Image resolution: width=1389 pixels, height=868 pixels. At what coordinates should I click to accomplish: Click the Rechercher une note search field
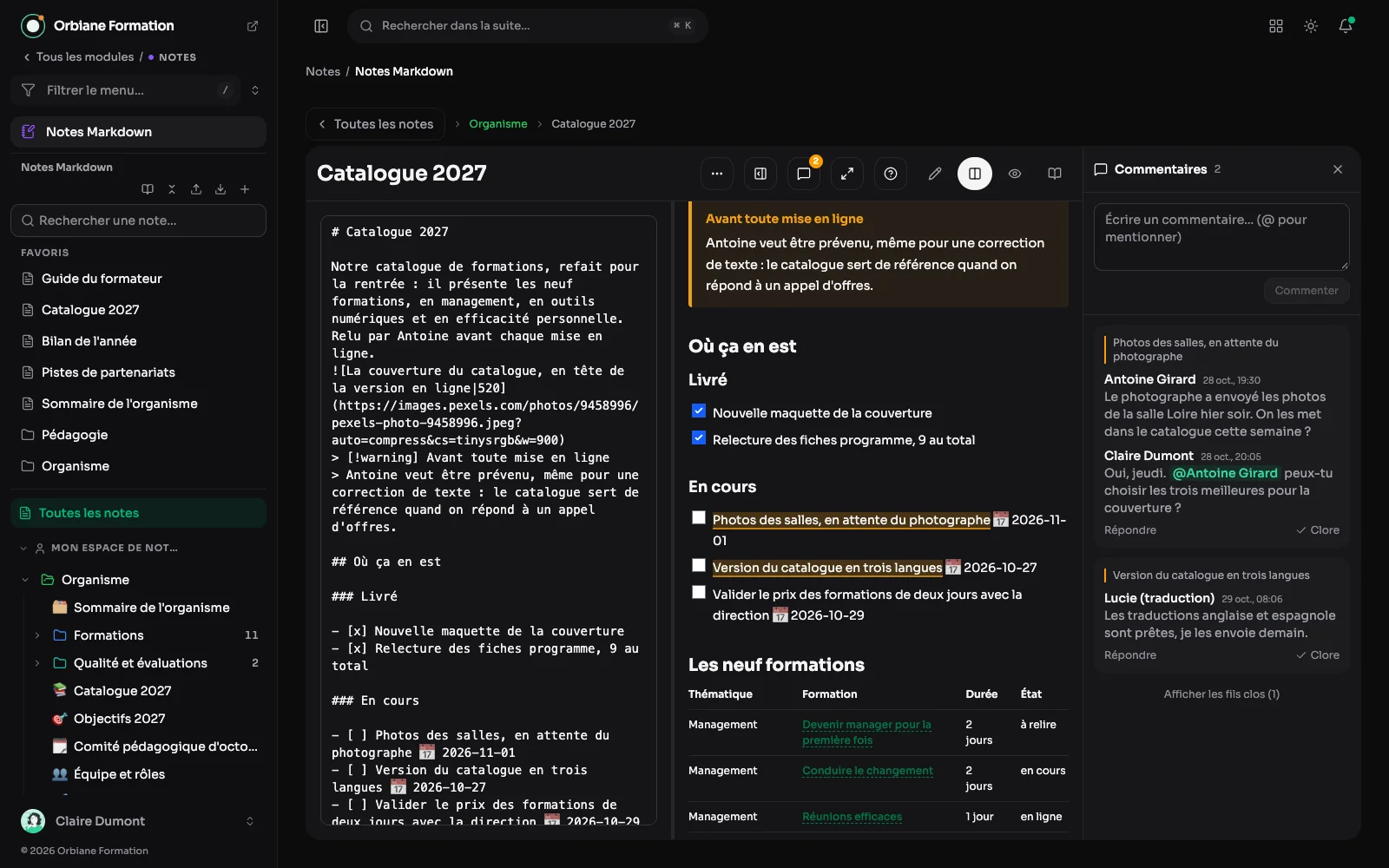(139, 220)
